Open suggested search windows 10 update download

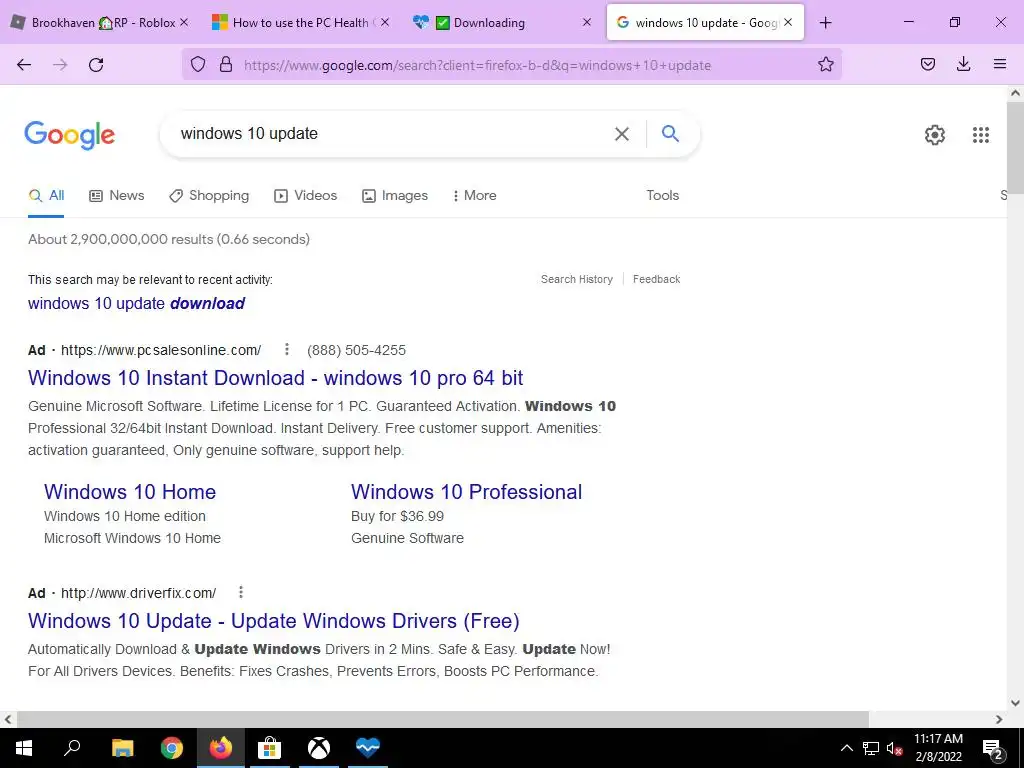click(136, 303)
